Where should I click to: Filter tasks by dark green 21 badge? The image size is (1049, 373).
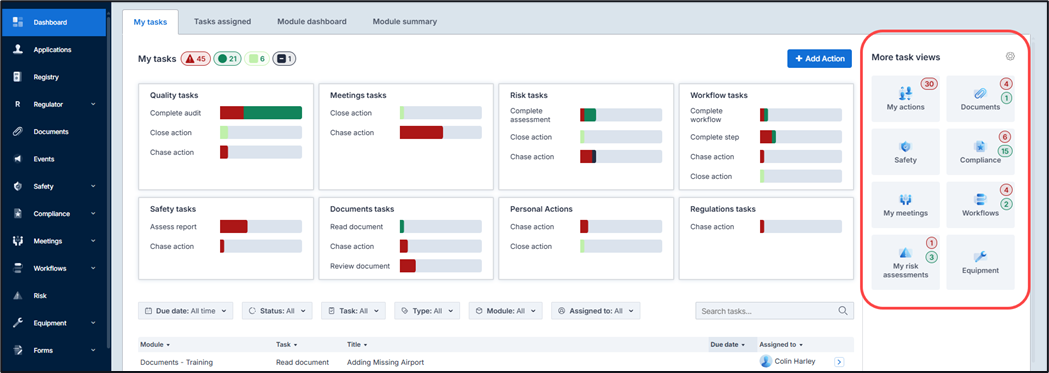(227, 59)
